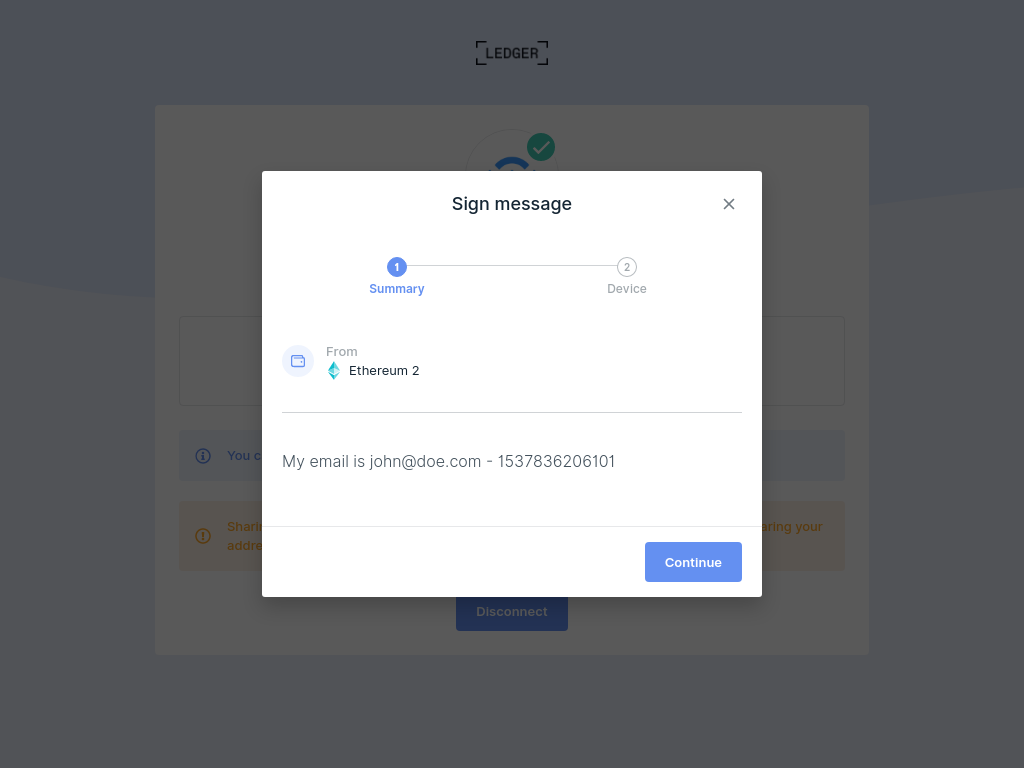Click the Sign message dialog title
1024x768 pixels.
[x=512, y=204]
